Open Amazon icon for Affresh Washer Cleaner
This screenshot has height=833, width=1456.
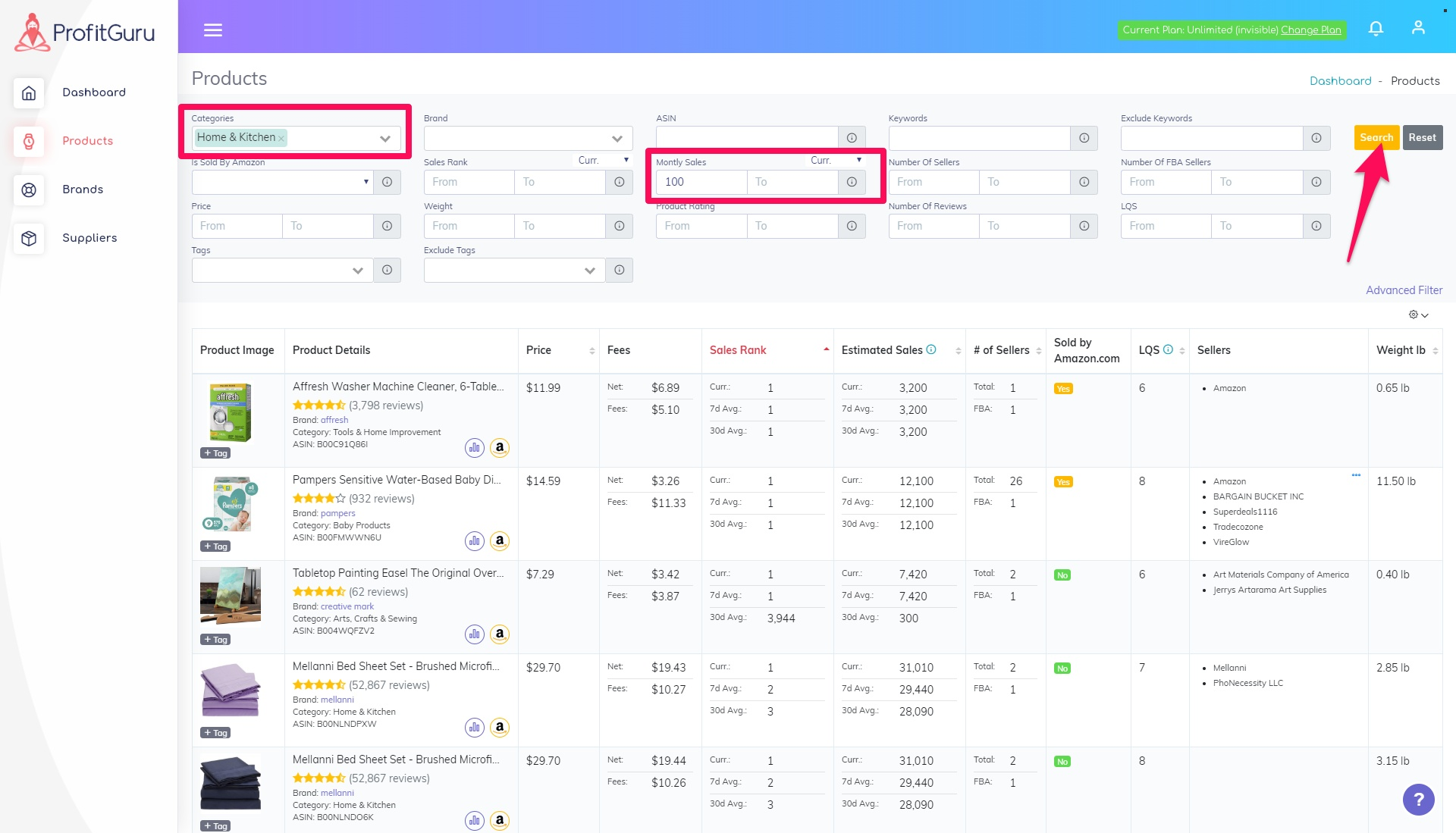(x=500, y=447)
